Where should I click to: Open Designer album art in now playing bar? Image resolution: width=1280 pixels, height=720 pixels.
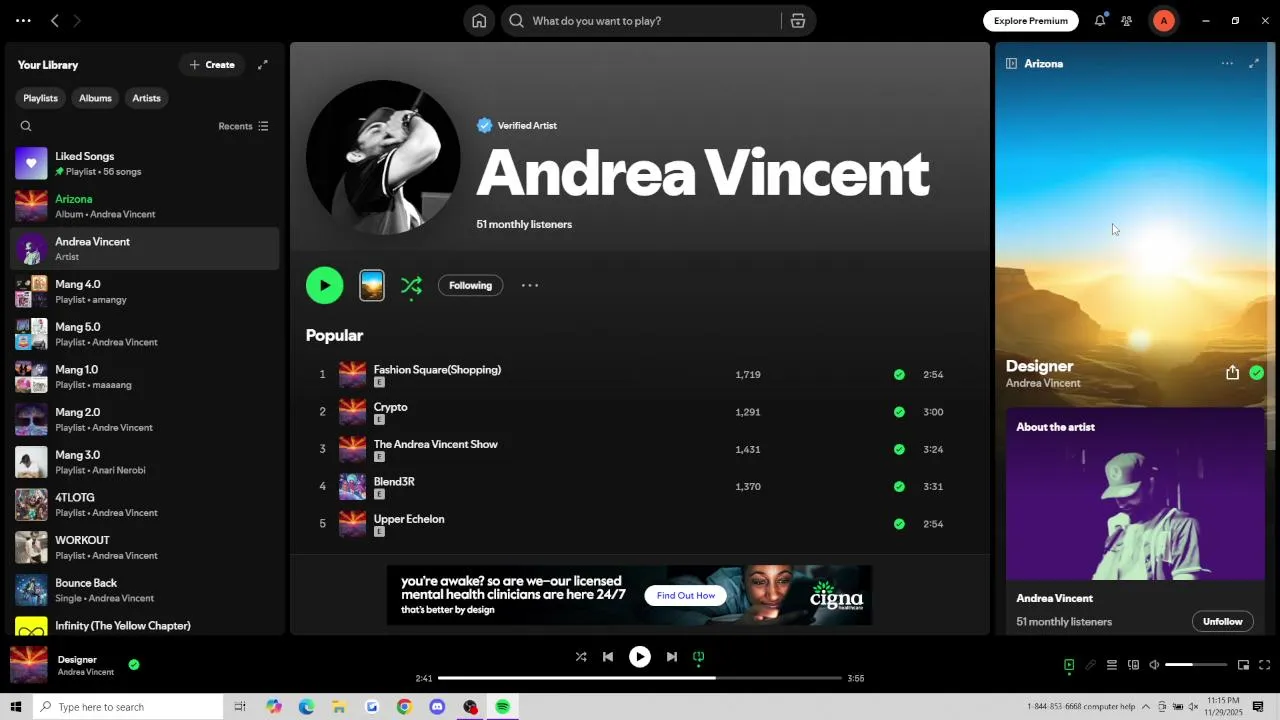pos(28,665)
